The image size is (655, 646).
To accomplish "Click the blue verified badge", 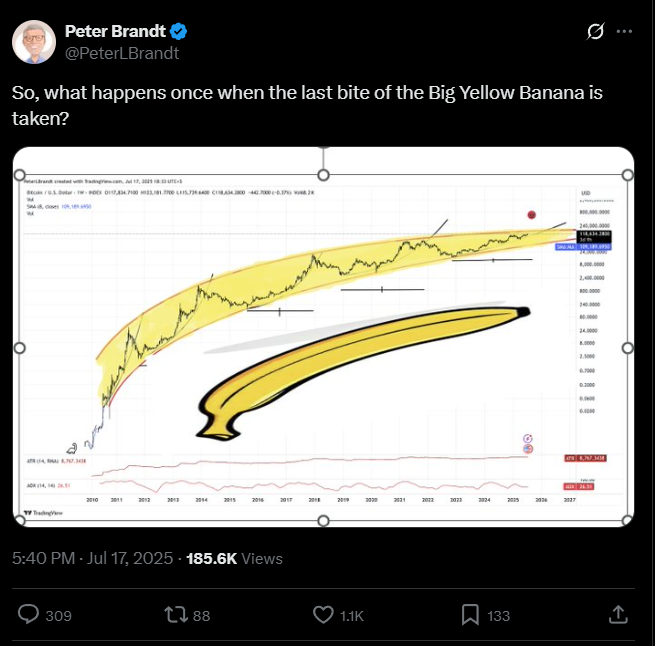I will point(178,31).
